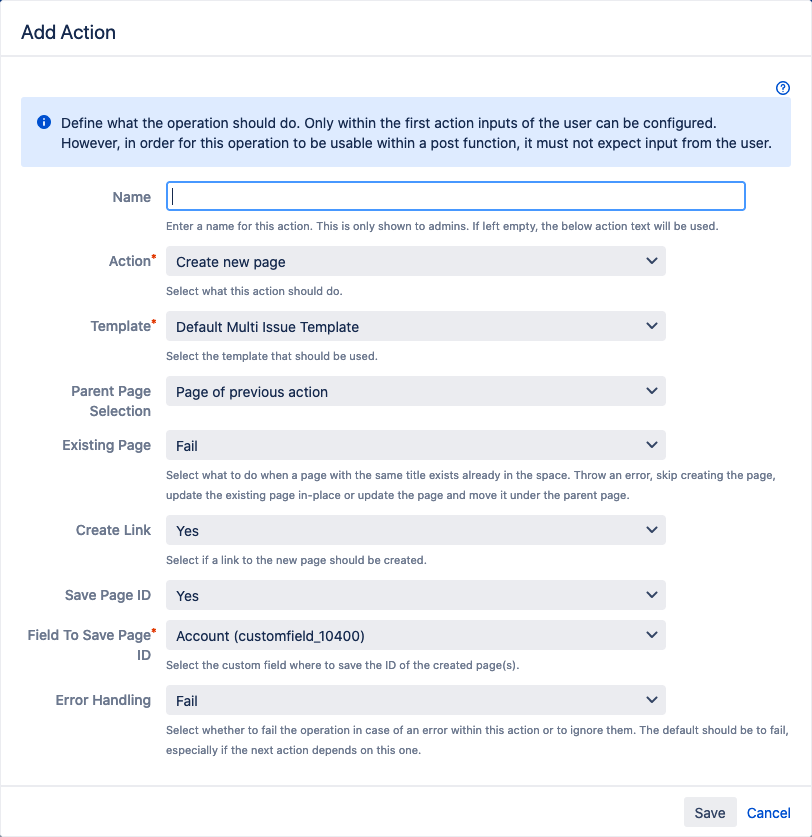The image size is (812, 837).
Task: Click the blue info icon in banner
Action: point(44,123)
